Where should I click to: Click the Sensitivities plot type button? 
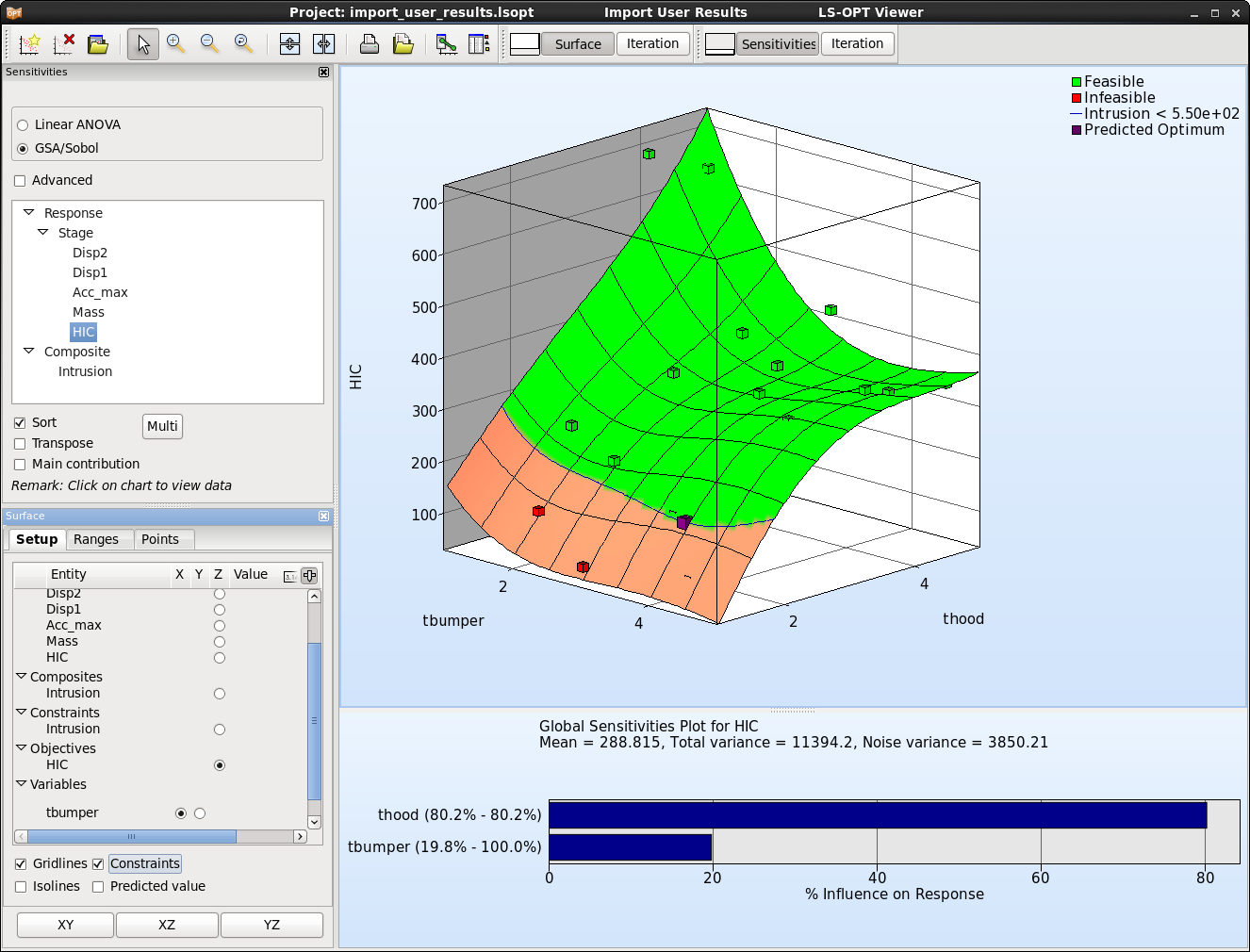(x=778, y=44)
